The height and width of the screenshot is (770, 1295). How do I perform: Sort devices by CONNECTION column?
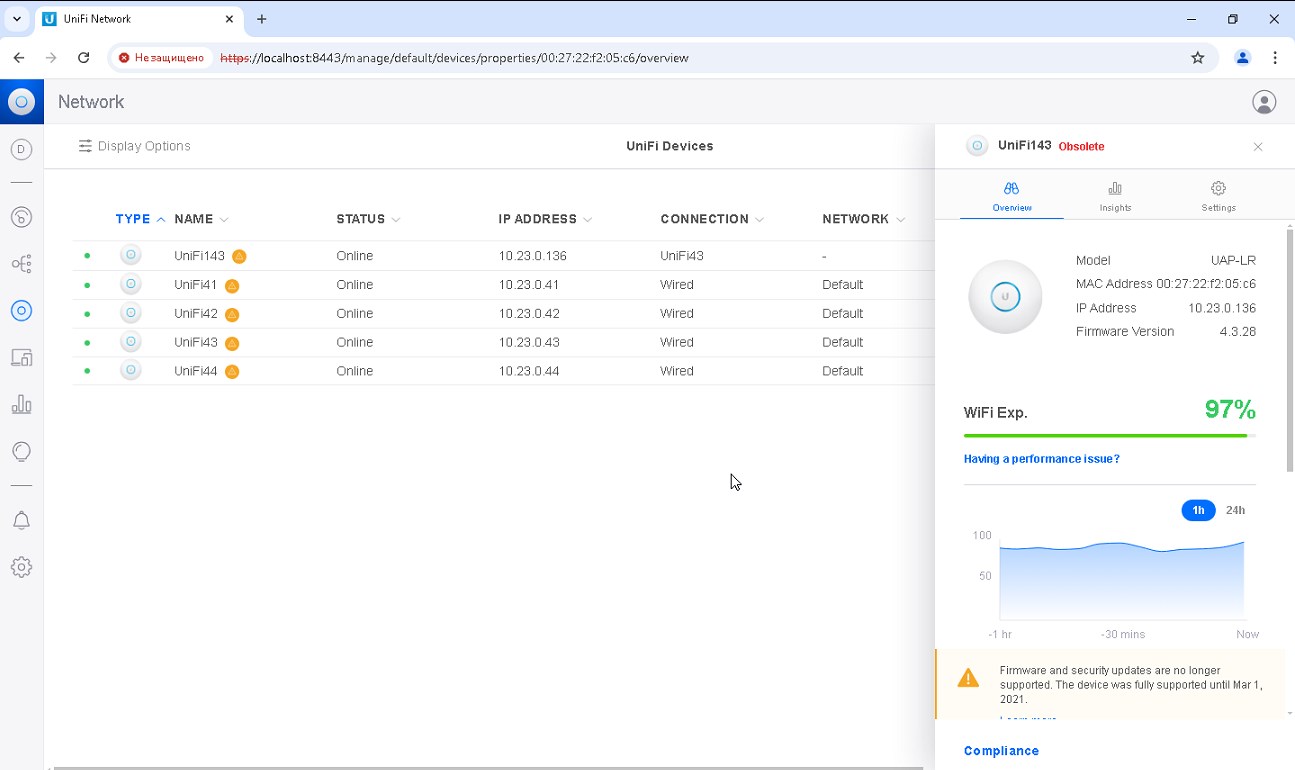(712, 219)
